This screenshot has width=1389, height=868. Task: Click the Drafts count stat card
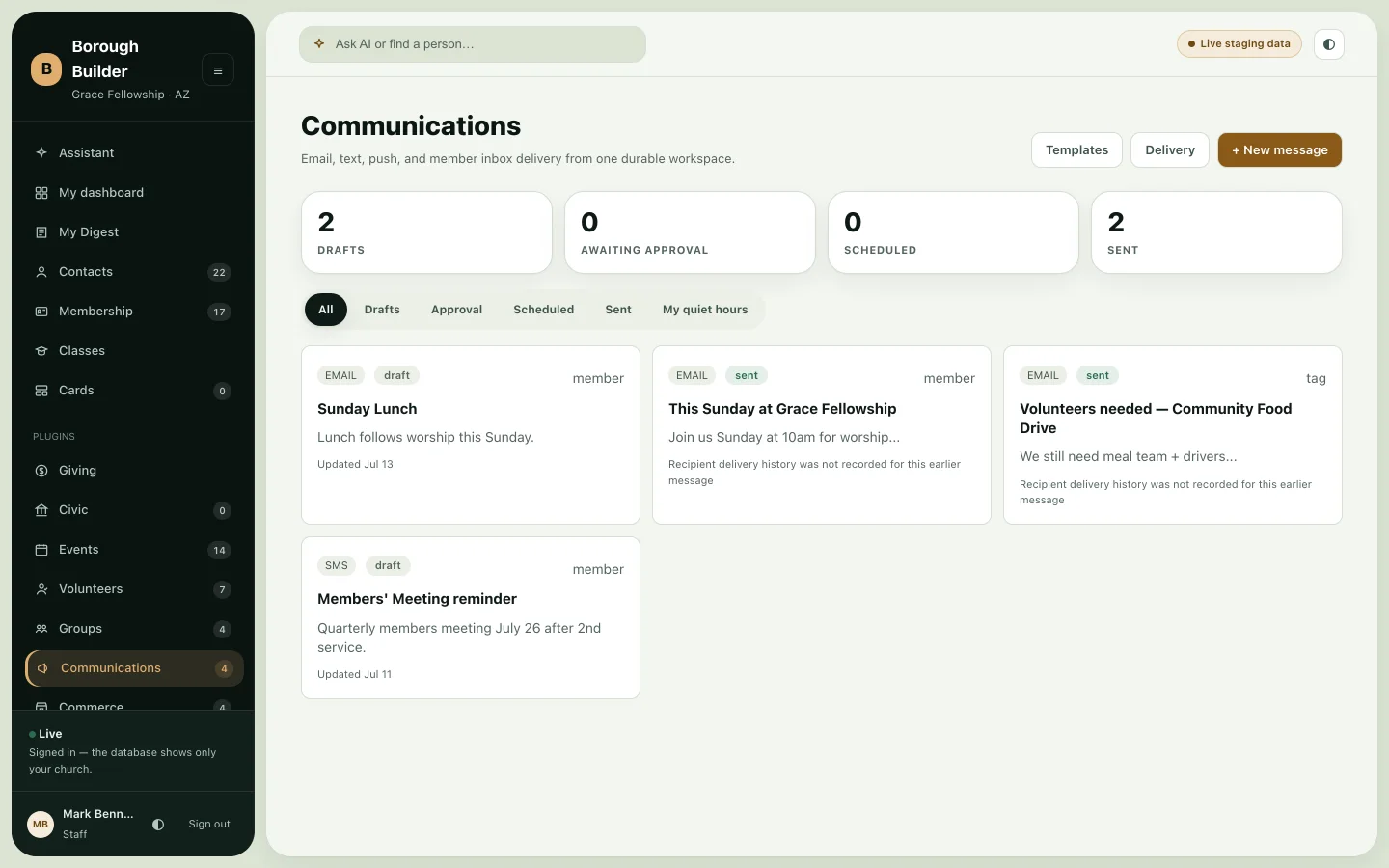tap(426, 232)
